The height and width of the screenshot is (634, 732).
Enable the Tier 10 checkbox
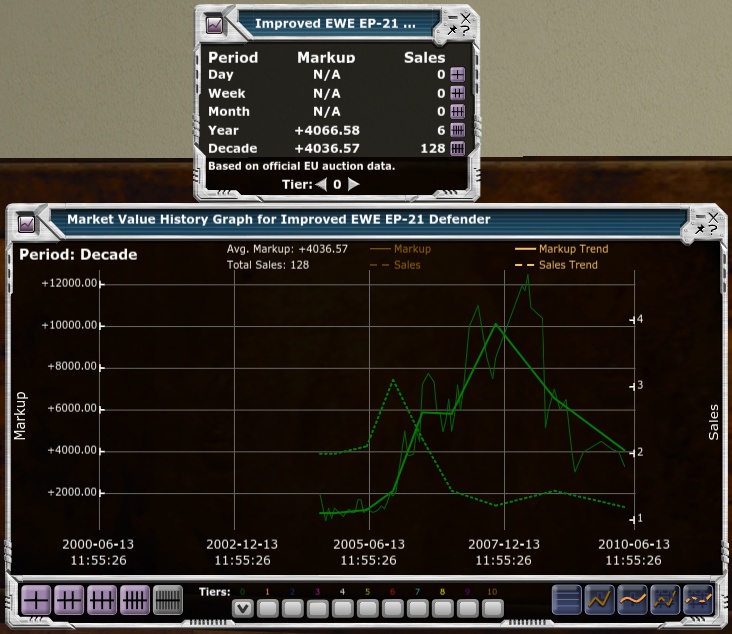click(x=492, y=607)
